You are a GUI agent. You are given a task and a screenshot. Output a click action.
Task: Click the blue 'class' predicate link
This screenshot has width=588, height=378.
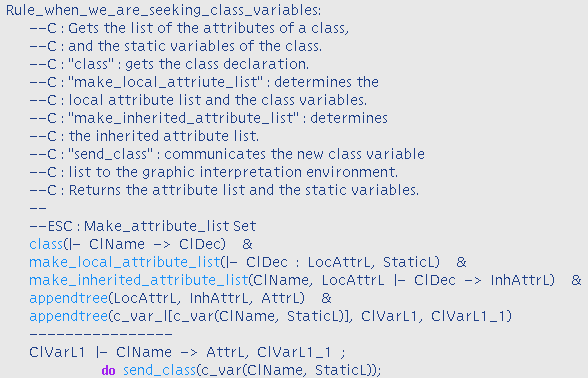[46, 244]
